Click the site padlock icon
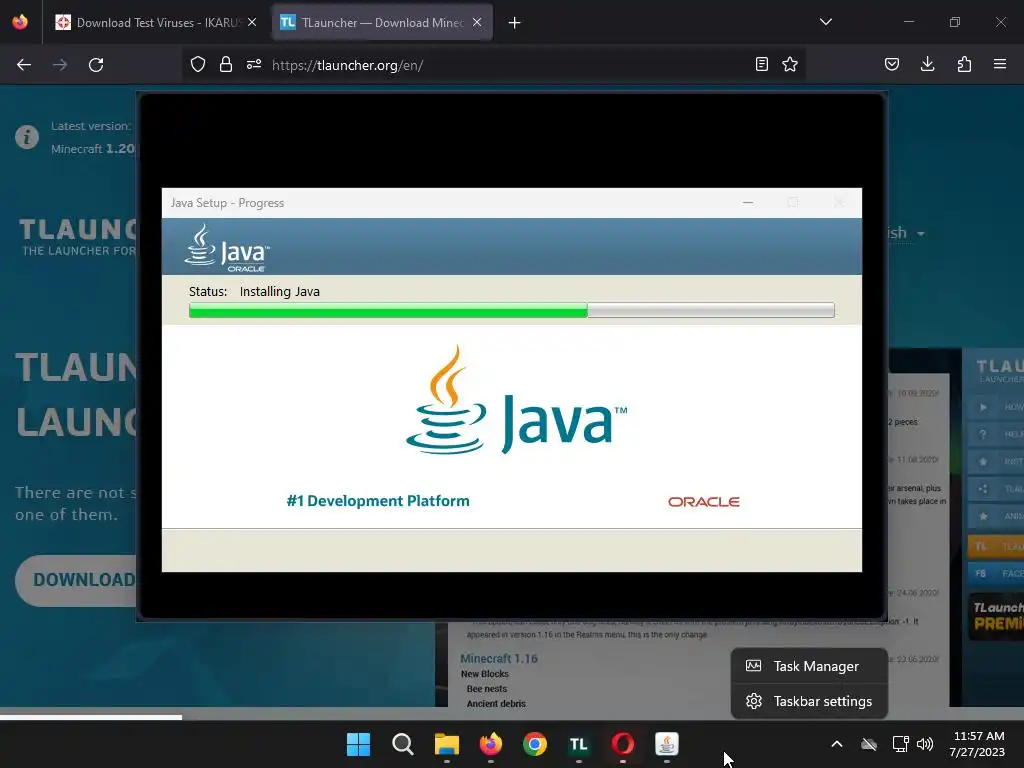This screenshot has height=768, width=1024. click(226, 64)
